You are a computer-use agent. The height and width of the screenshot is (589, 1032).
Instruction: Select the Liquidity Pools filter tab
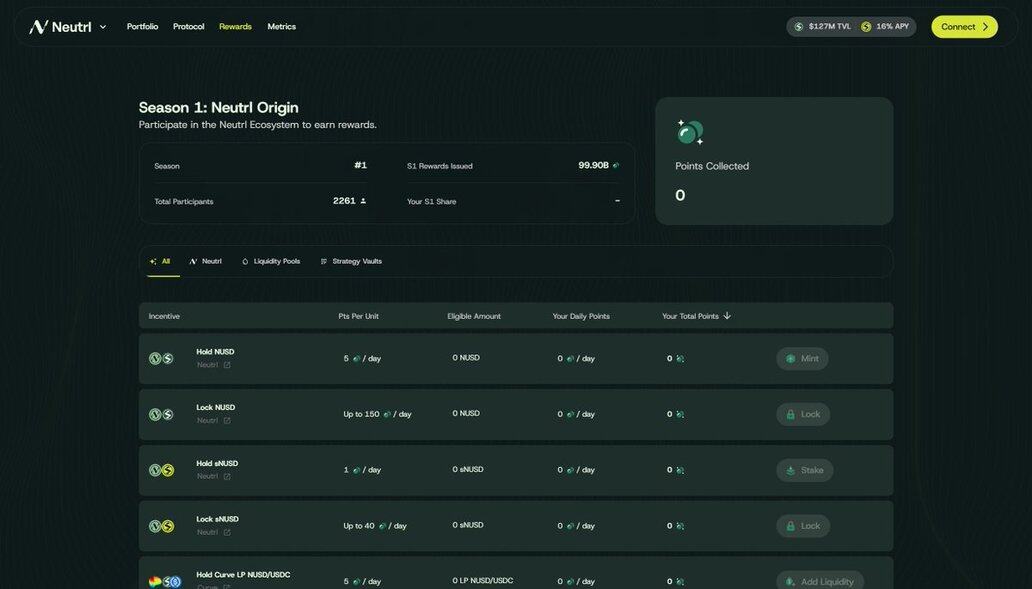271,261
